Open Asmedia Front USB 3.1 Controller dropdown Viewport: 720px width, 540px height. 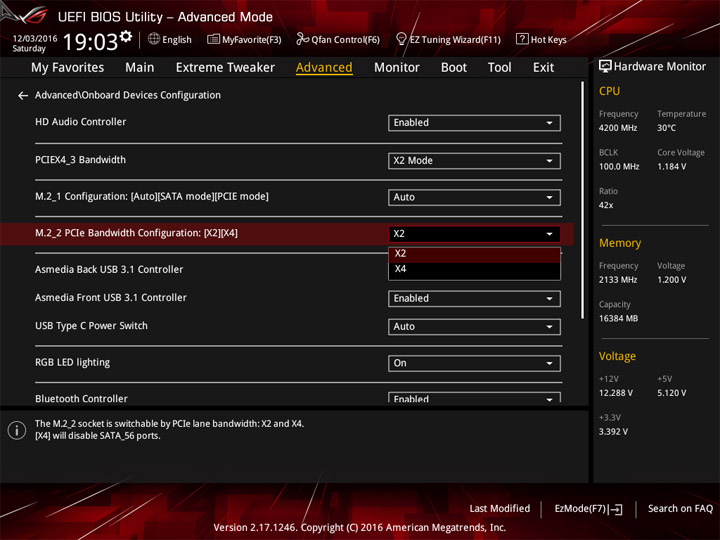click(x=474, y=298)
